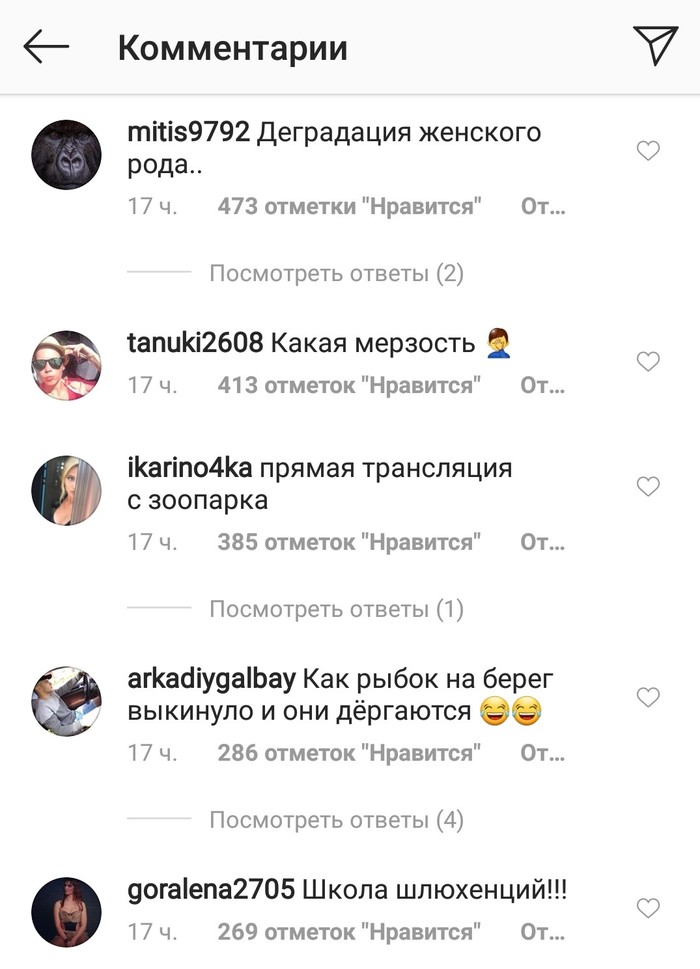
Task: Open tanuki2608 profile avatar
Action: click(x=66, y=365)
